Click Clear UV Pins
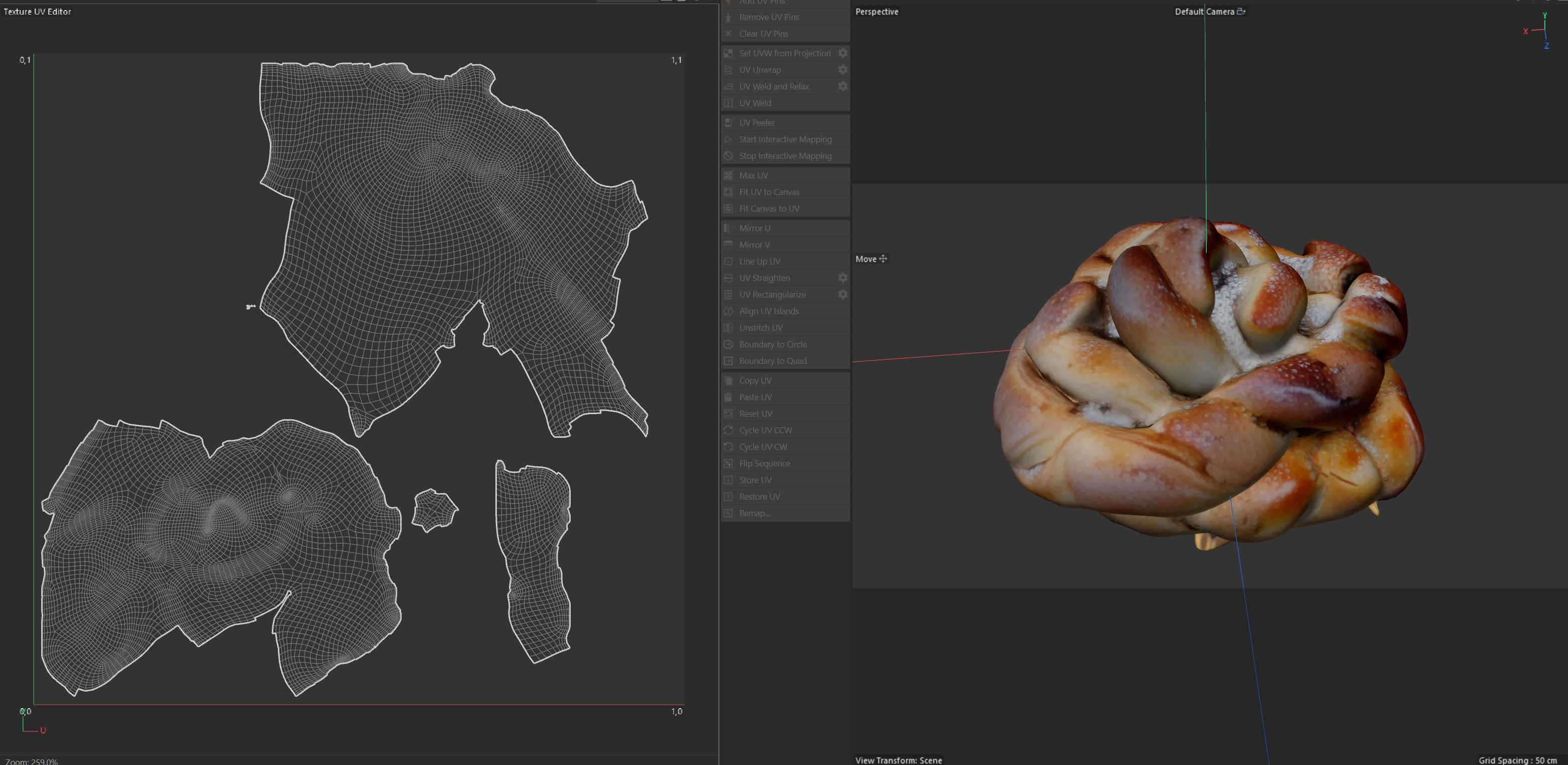 [x=763, y=34]
